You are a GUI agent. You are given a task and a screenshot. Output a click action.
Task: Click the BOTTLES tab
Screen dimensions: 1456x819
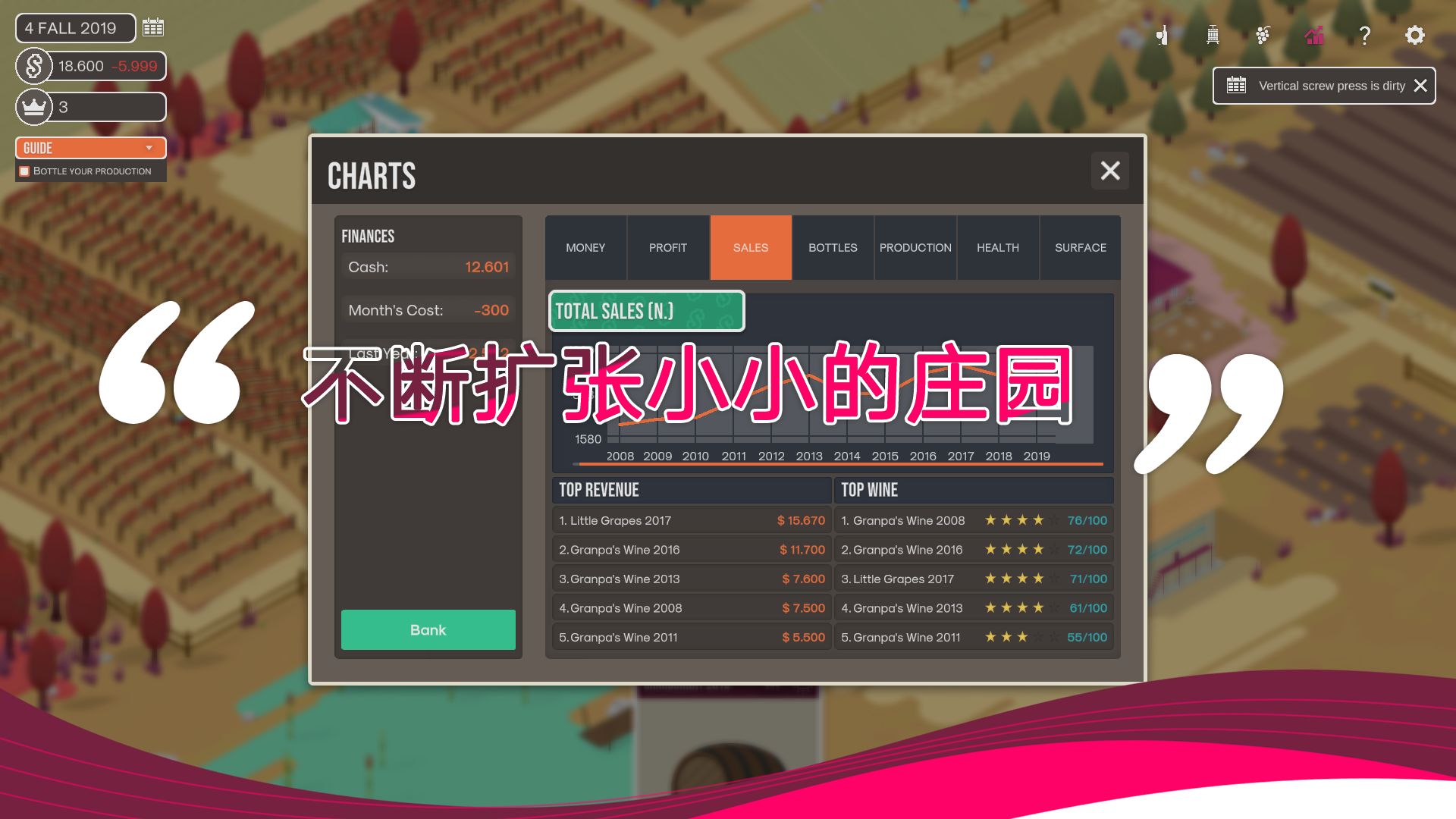pos(832,247)
